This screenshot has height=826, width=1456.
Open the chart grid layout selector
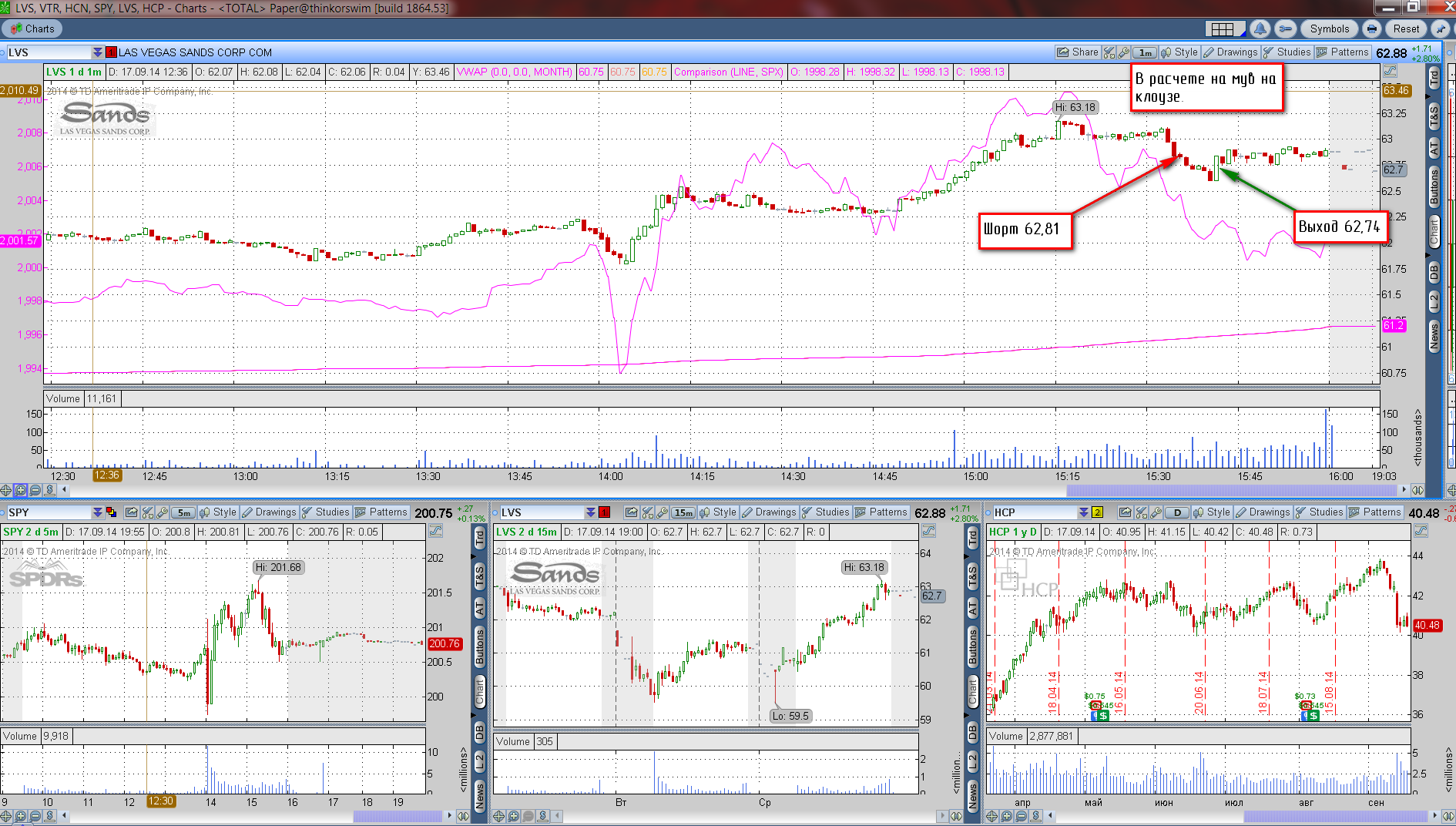(x=1226, y=29)
